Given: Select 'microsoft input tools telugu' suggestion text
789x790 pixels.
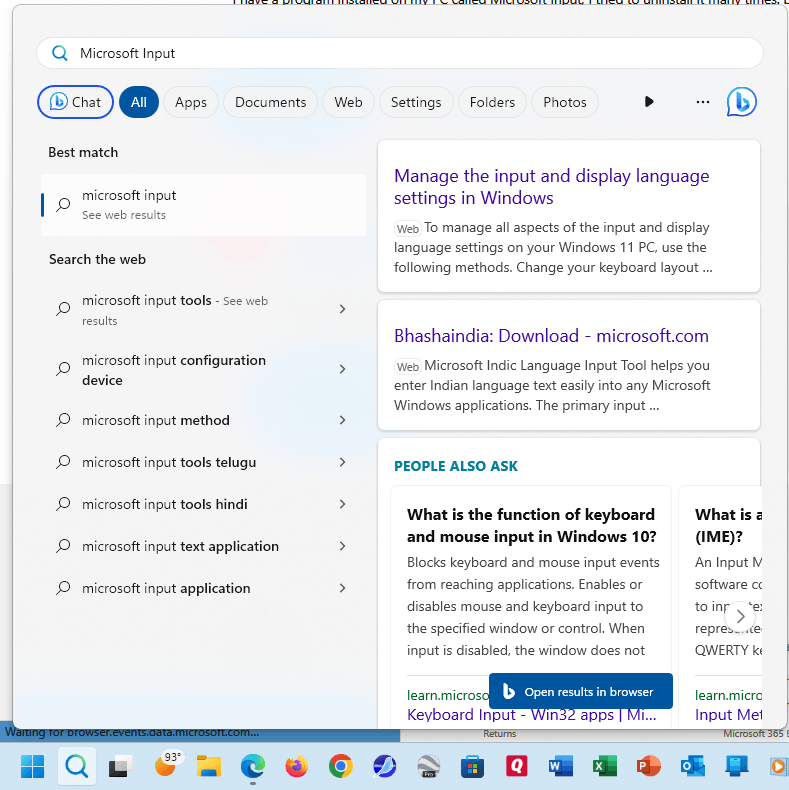Looking at the screenshot, I should coord(169,462).
